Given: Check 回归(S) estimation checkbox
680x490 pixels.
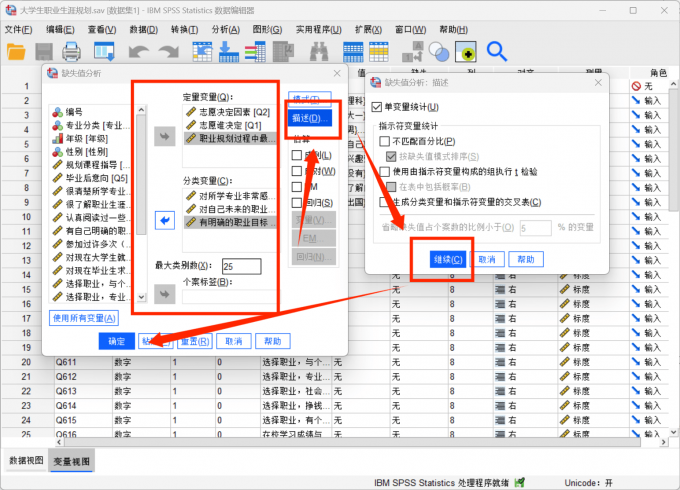Looking at the screenshot, I should [x=297, y=203].
